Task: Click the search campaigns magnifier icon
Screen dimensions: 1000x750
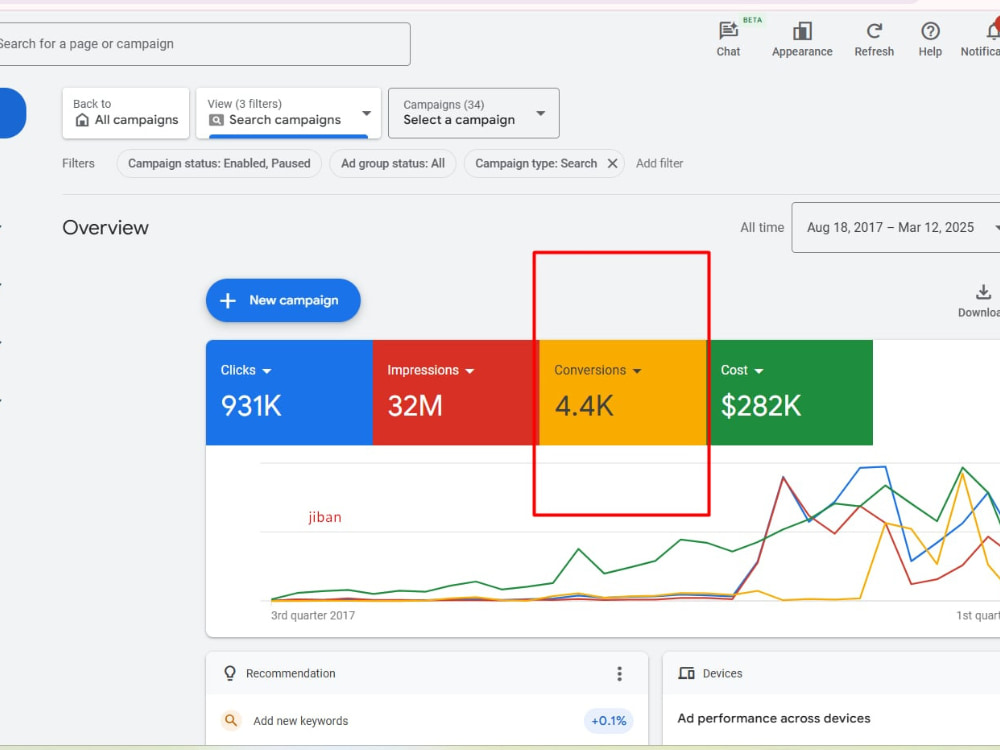Action: point(216,120)
